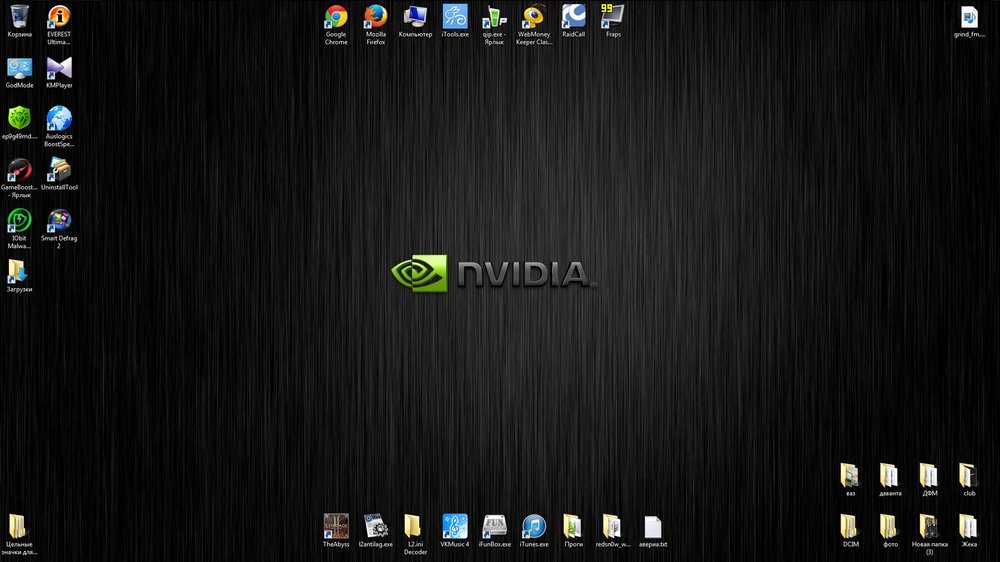Select the Google Chrome desktop shortcut
Image resolution: width=1000 pixels, height=562 pixels.
[x=336, y=17]
